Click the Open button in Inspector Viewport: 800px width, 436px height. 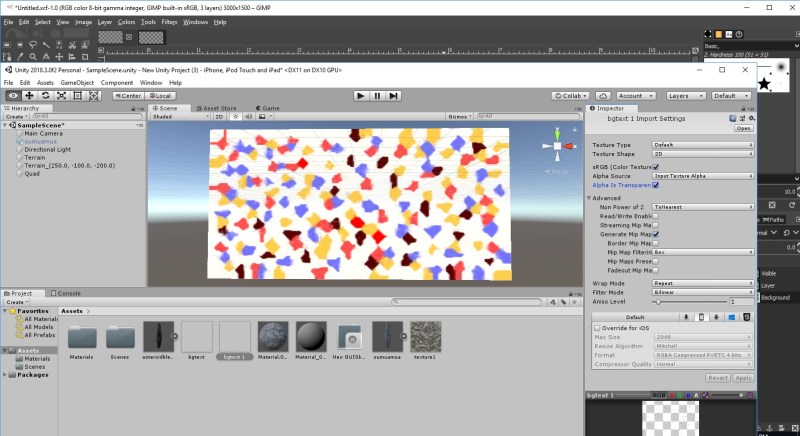[x=743, y=128]
